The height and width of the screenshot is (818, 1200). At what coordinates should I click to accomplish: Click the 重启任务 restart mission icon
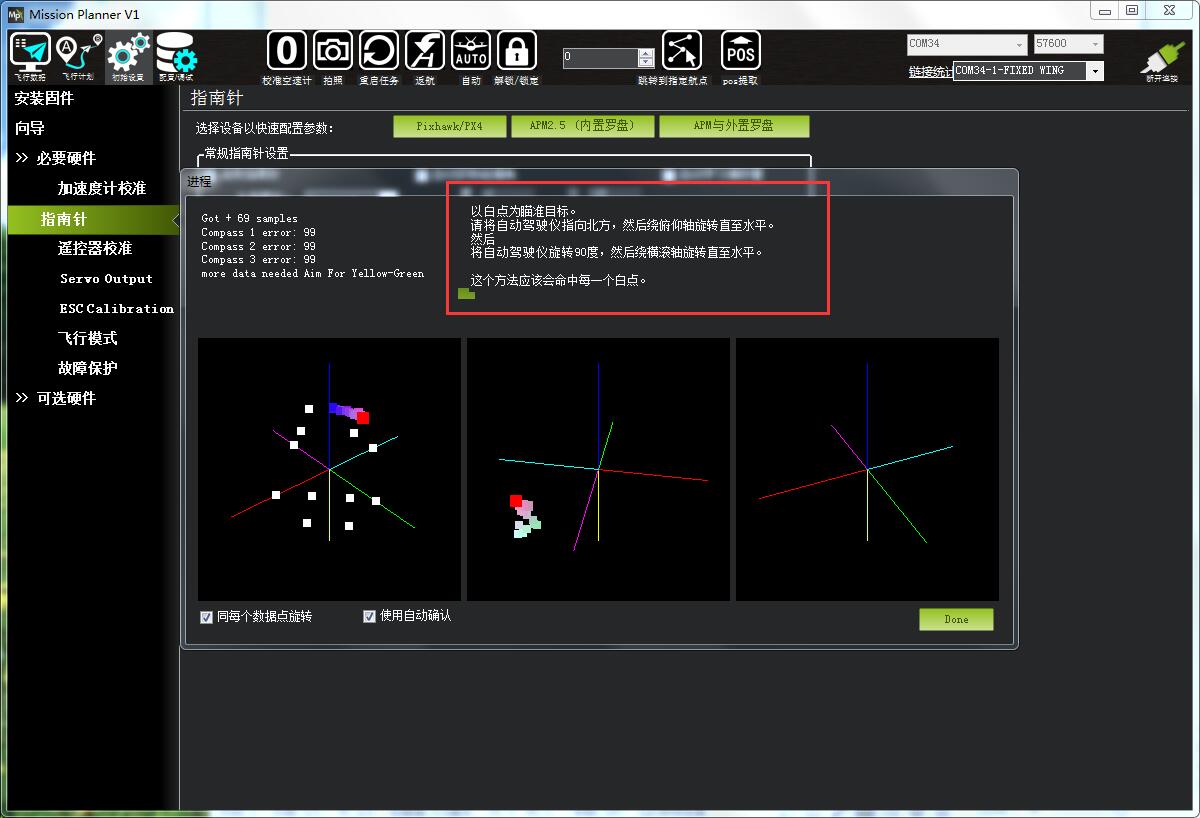[x=379, y=50]
